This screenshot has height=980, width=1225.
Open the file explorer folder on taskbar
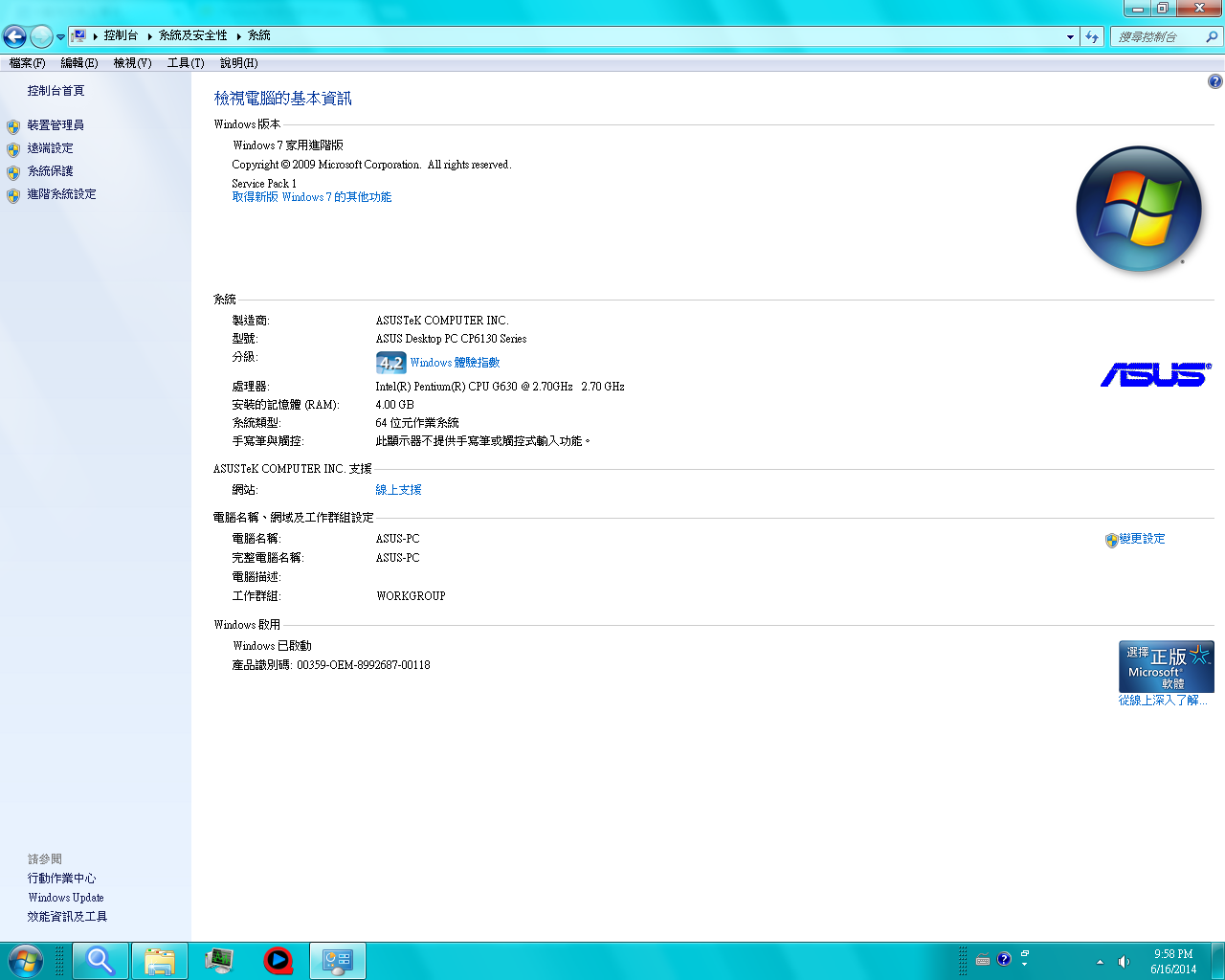point(160,961)
